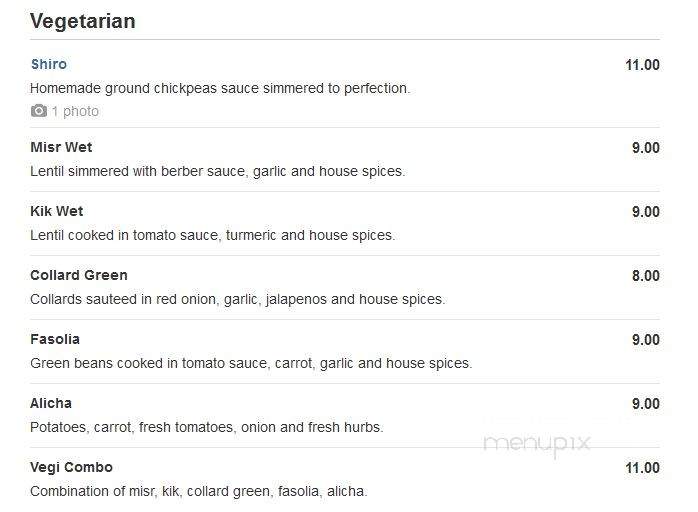698x512 pixels.
Task: Click the Shiro price of 11.00
Action: [x=642, y=65]
